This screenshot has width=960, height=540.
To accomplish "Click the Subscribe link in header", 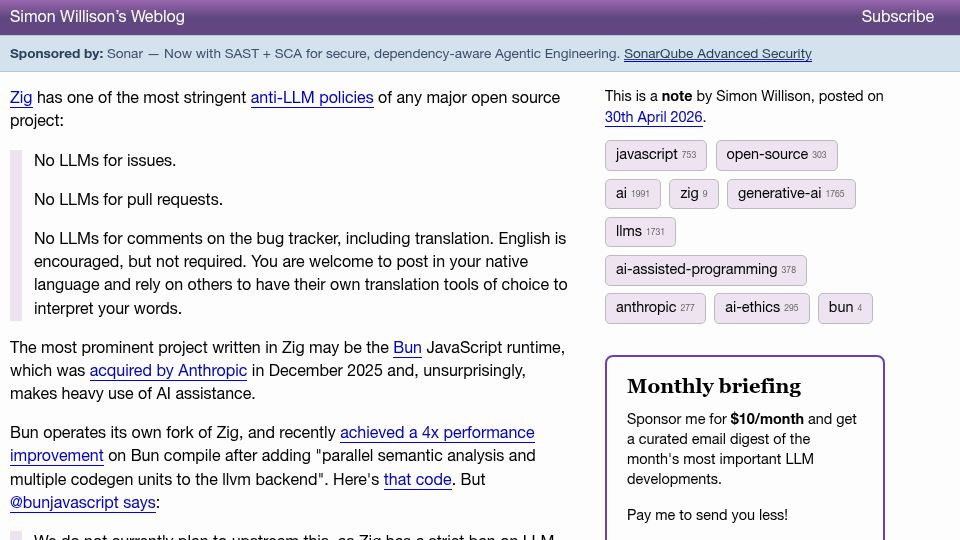I will point(898,17).
